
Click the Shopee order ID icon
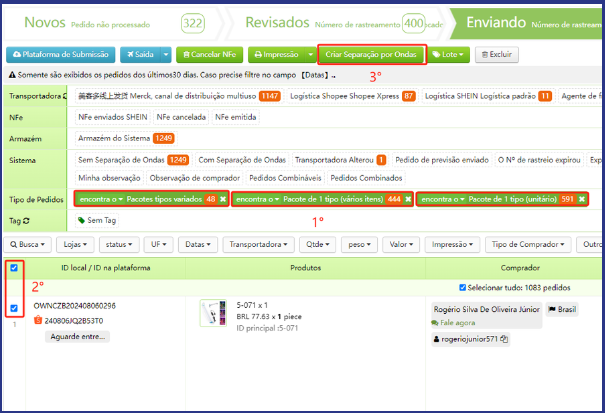(x=38, y=321)
